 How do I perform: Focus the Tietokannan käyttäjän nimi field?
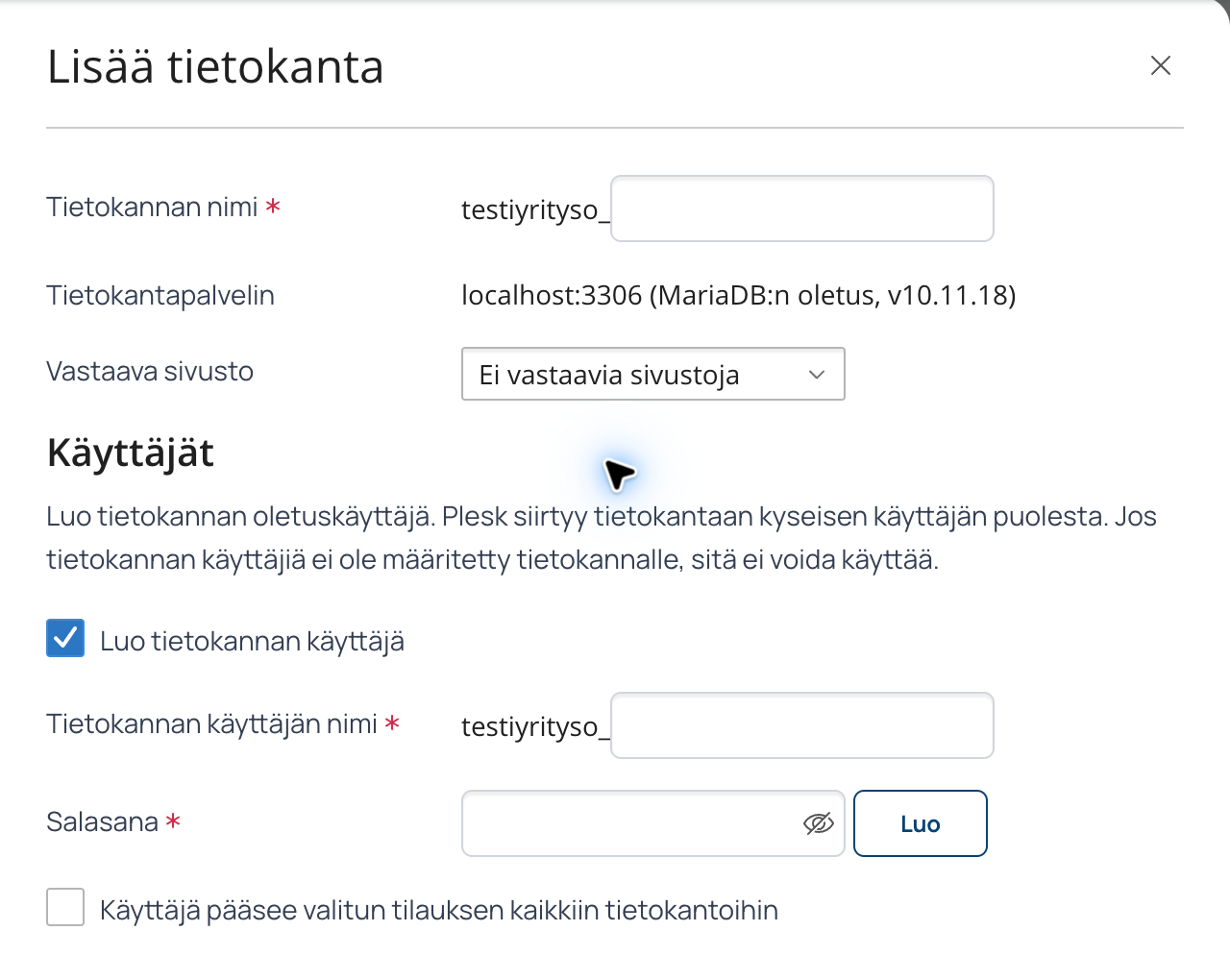(802, 725)
